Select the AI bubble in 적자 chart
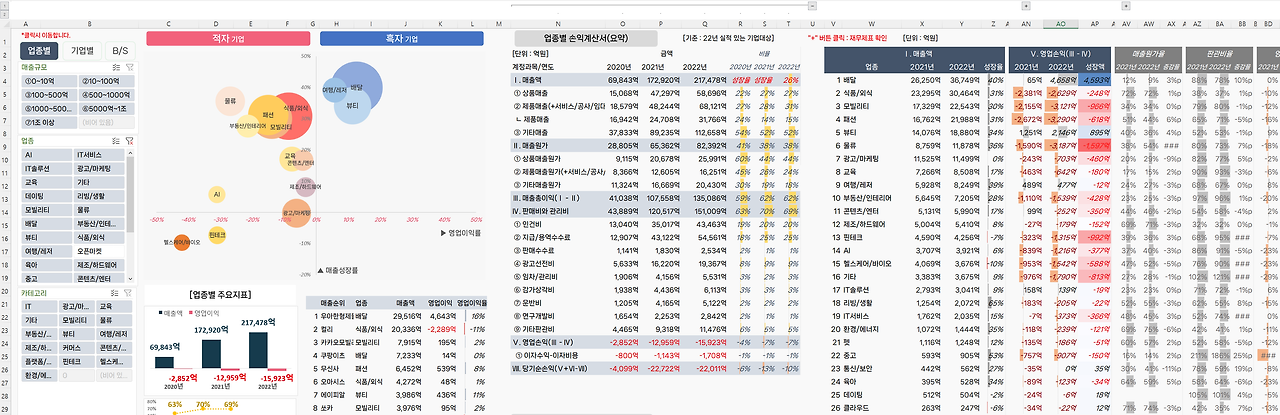This screenshot has width=1280, height=415. pyautogui.click(x=216, y=194)
